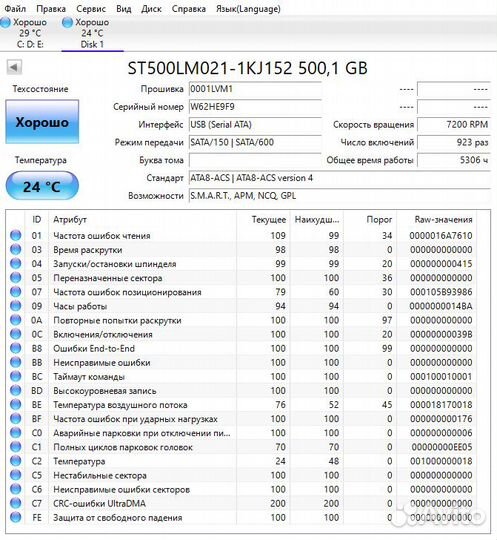Click status icon for attribute 01
497x540 pixels.
[x=15, y=236]
